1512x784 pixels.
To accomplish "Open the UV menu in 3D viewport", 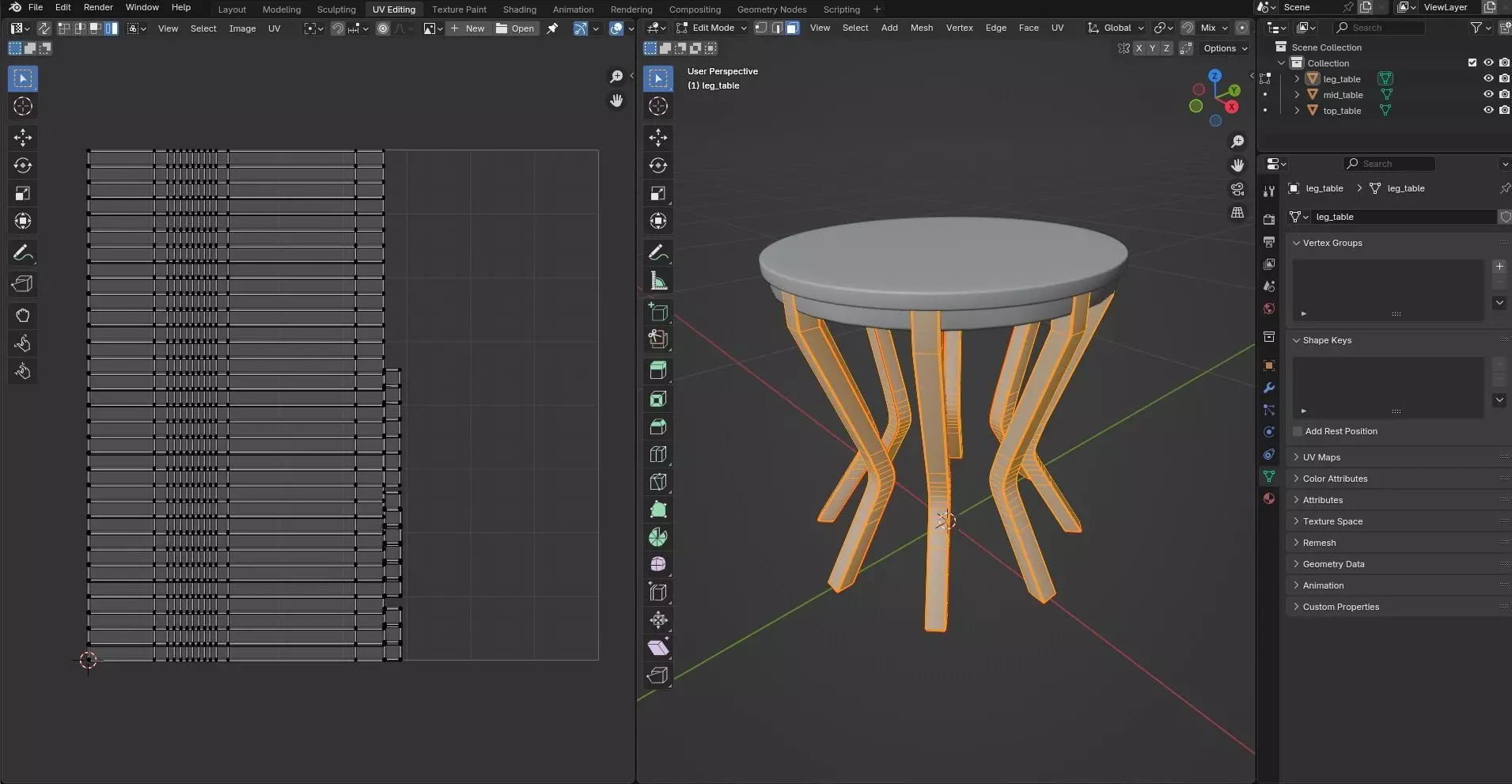I will 1057,28.
